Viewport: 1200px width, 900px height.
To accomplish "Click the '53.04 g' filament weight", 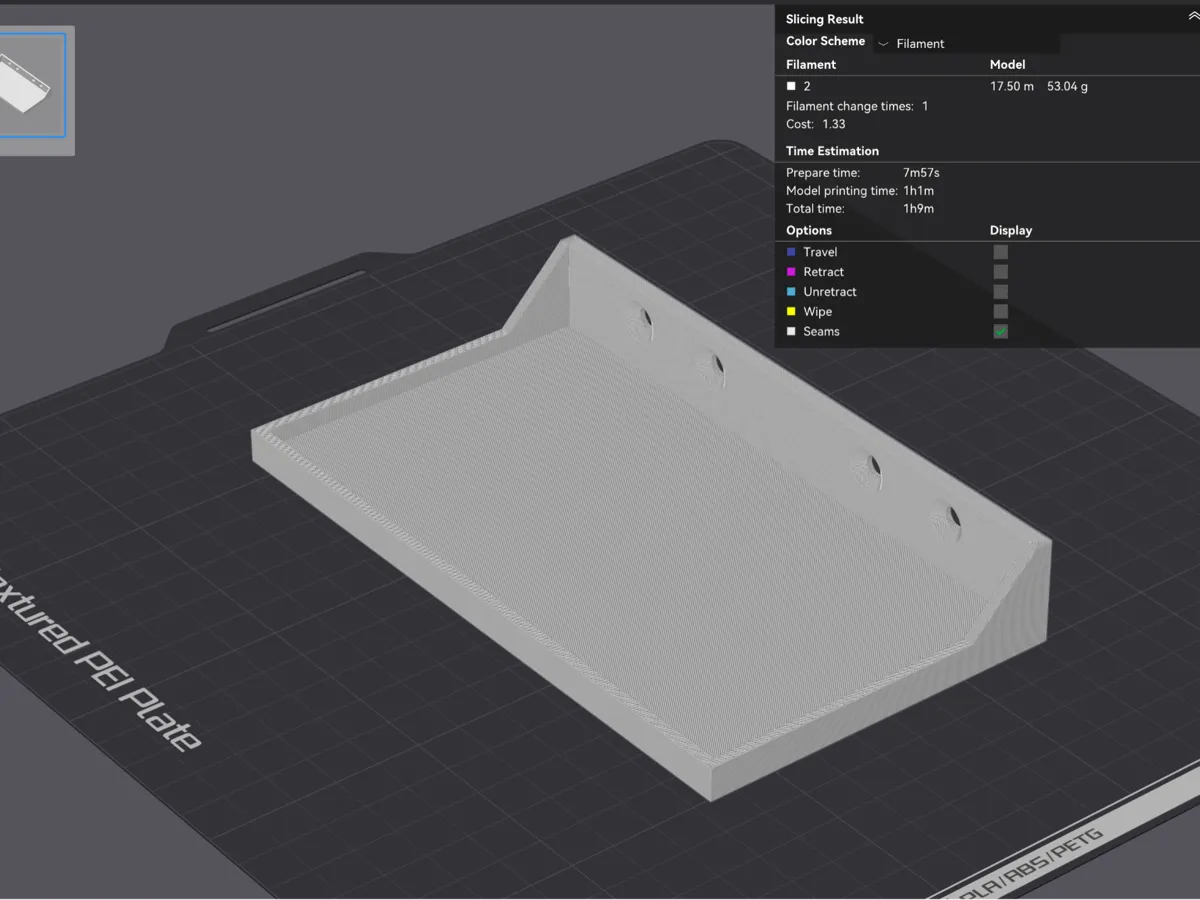I will pos(1067,87).
